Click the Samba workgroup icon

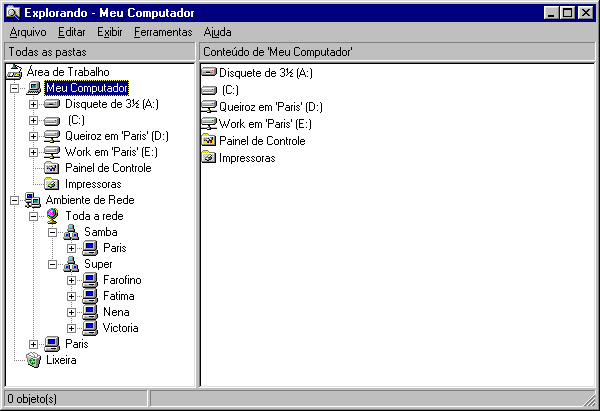71,232
